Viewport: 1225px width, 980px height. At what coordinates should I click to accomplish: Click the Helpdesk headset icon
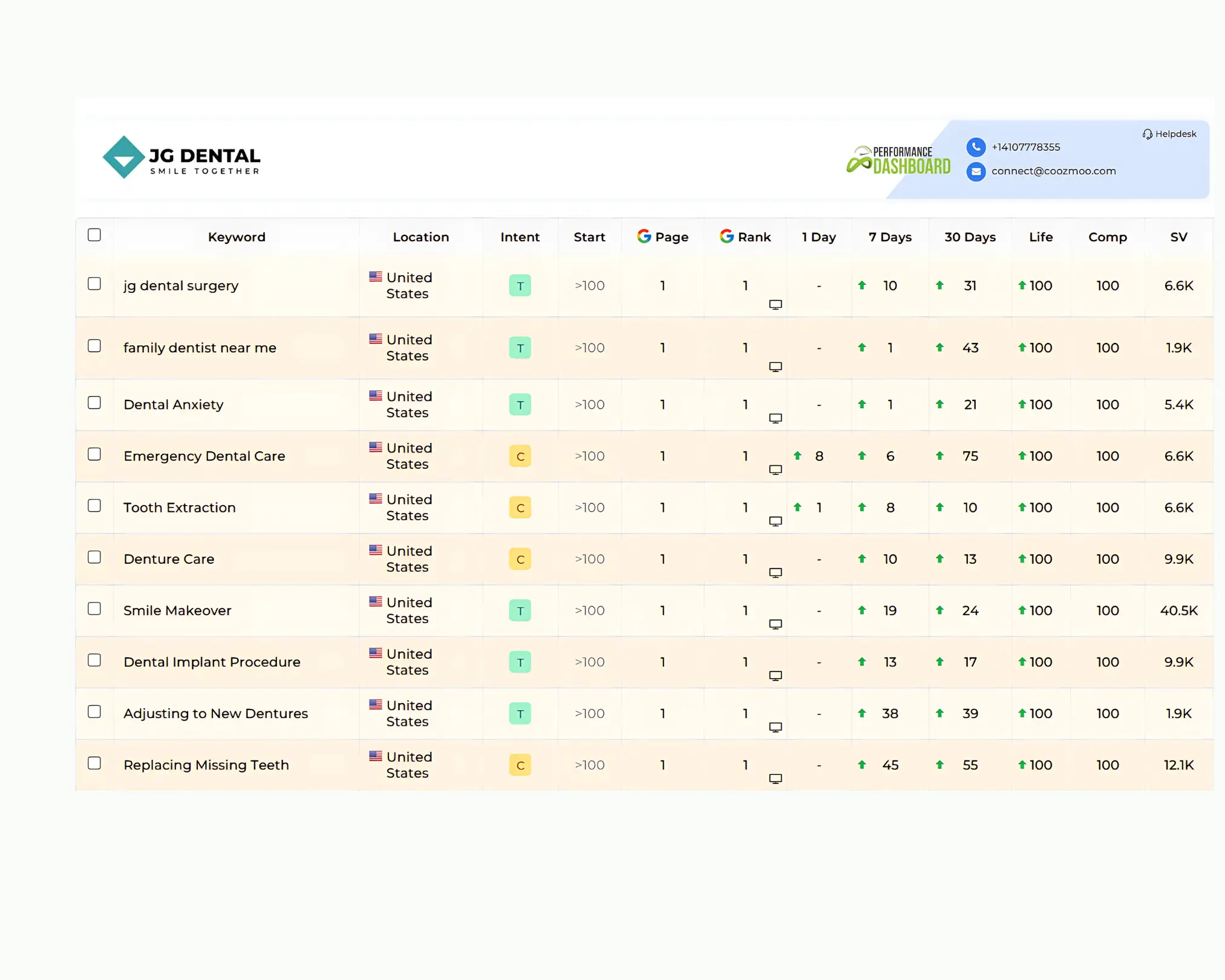pos(1147,134)
